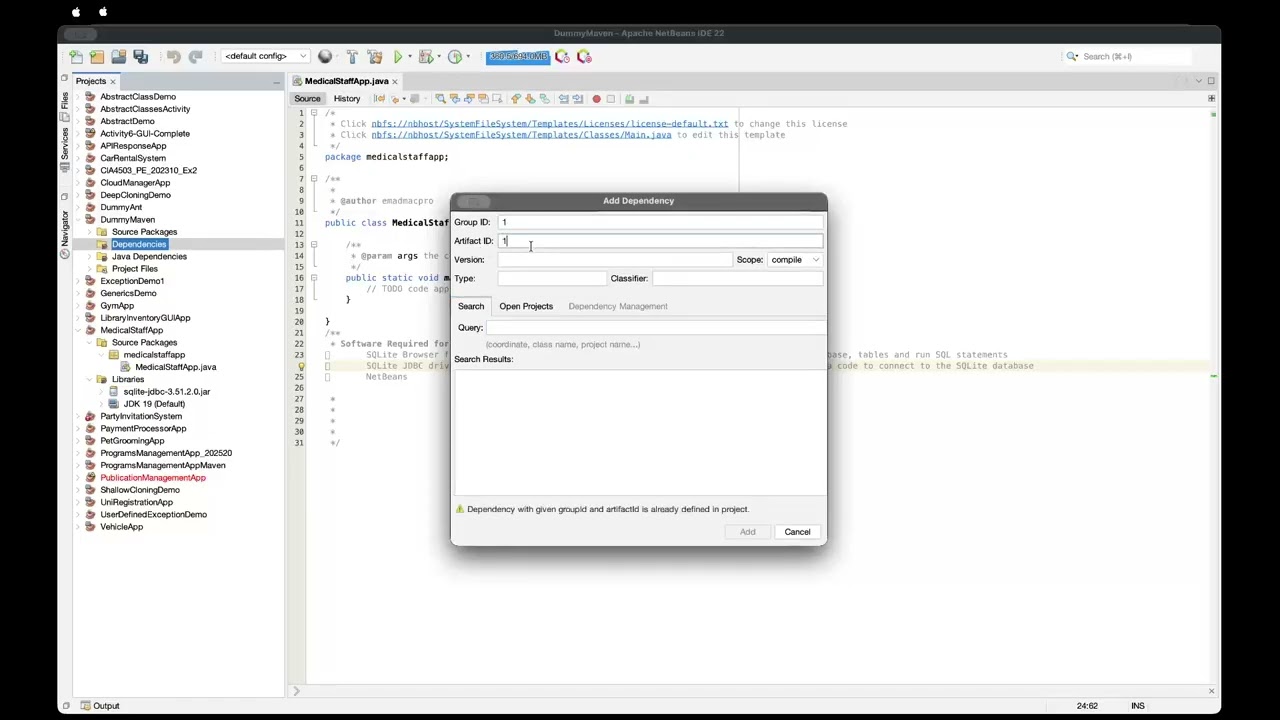Screen dimensions: 1280x720
Task: Click the Build Project hammer icon
Action: coord(352,57)
